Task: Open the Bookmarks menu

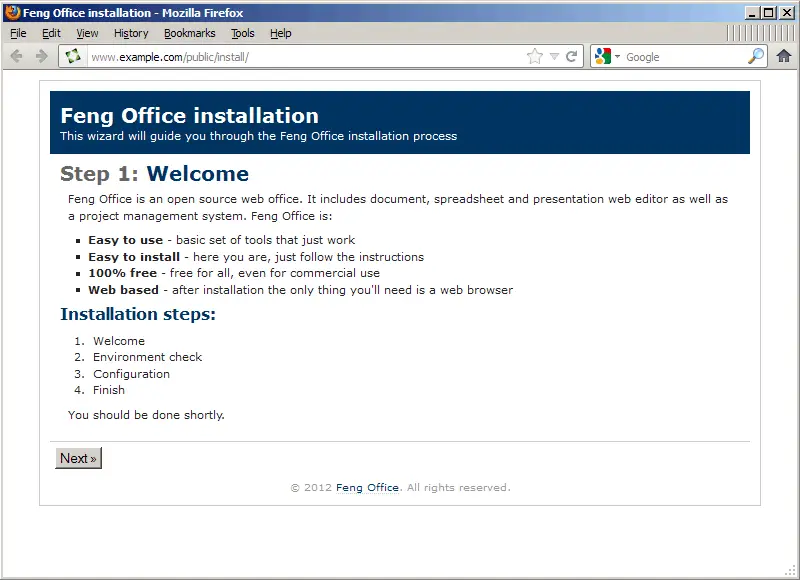Action: [190, 33]
